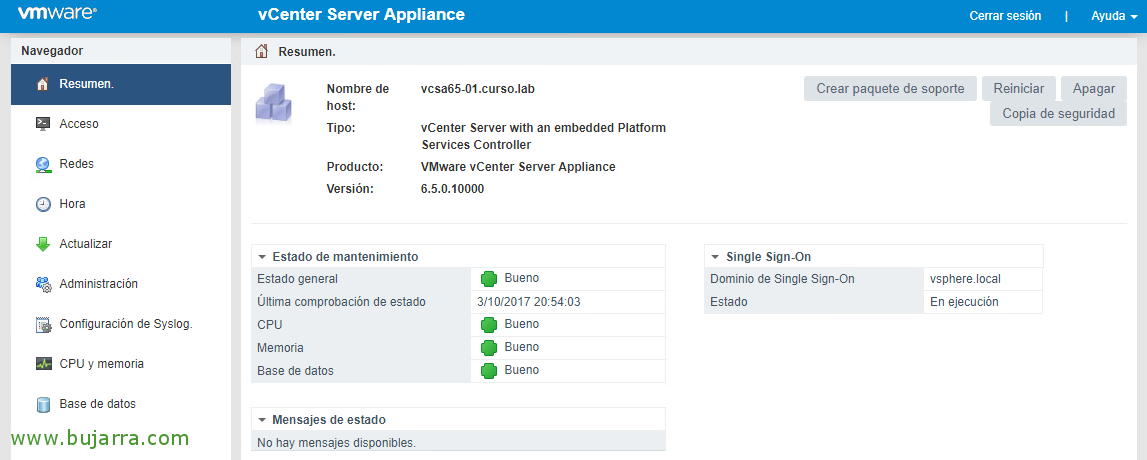Click the 'Última comprobación de estado' label
This screenshot has width=1147, height=460.
(342, 301)
